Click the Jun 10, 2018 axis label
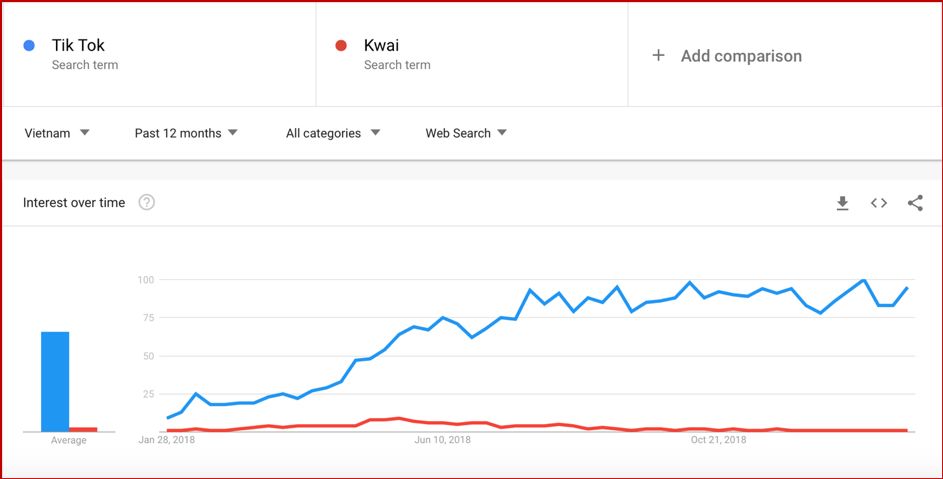This screenshot has height=479, width=943. point(442,439)
